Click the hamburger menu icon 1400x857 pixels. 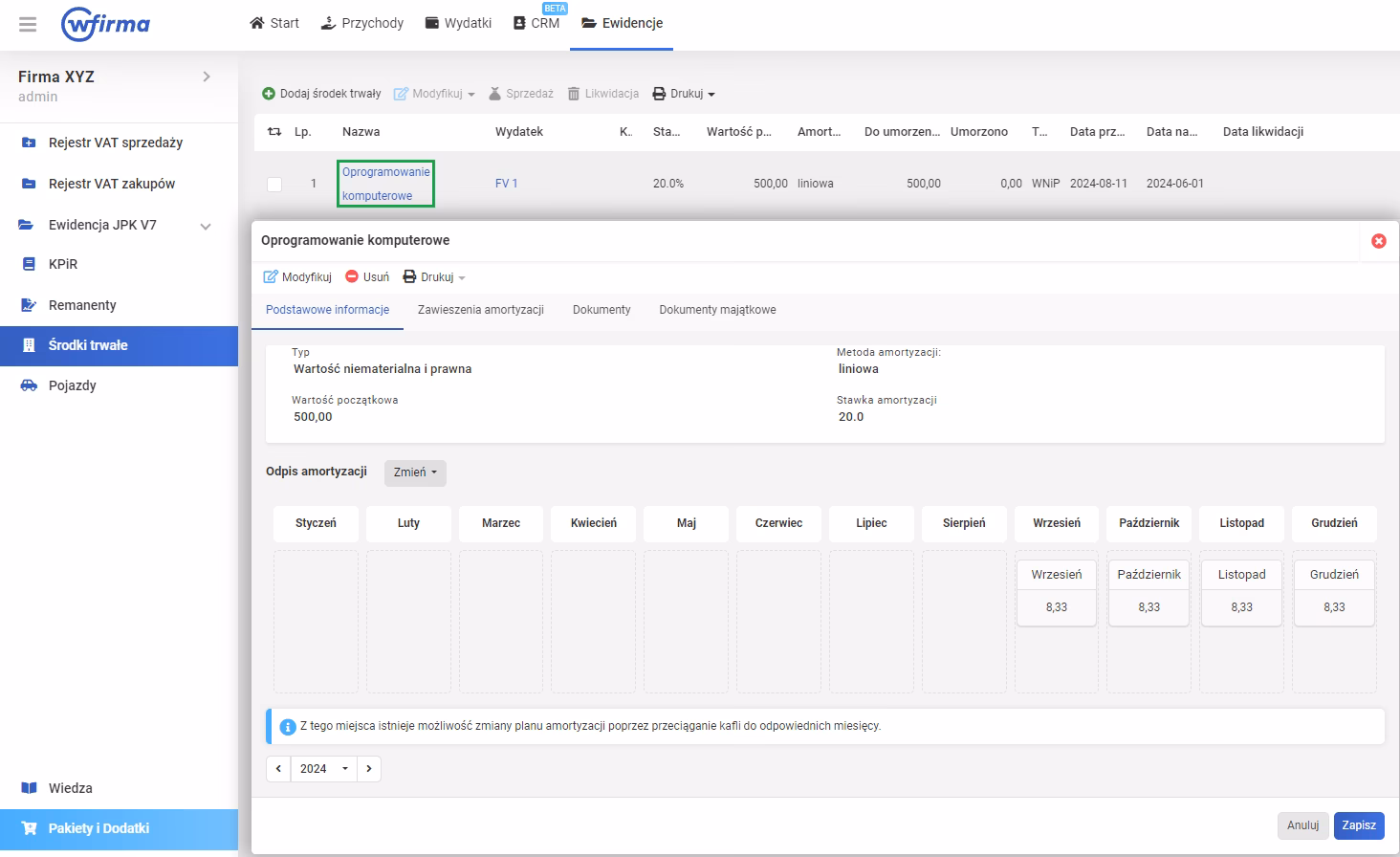click(28, 24)
